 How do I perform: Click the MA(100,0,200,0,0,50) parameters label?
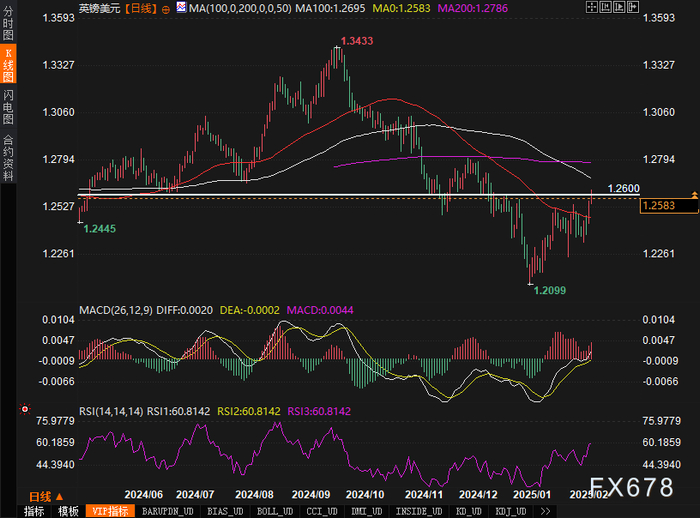point(240,8)
